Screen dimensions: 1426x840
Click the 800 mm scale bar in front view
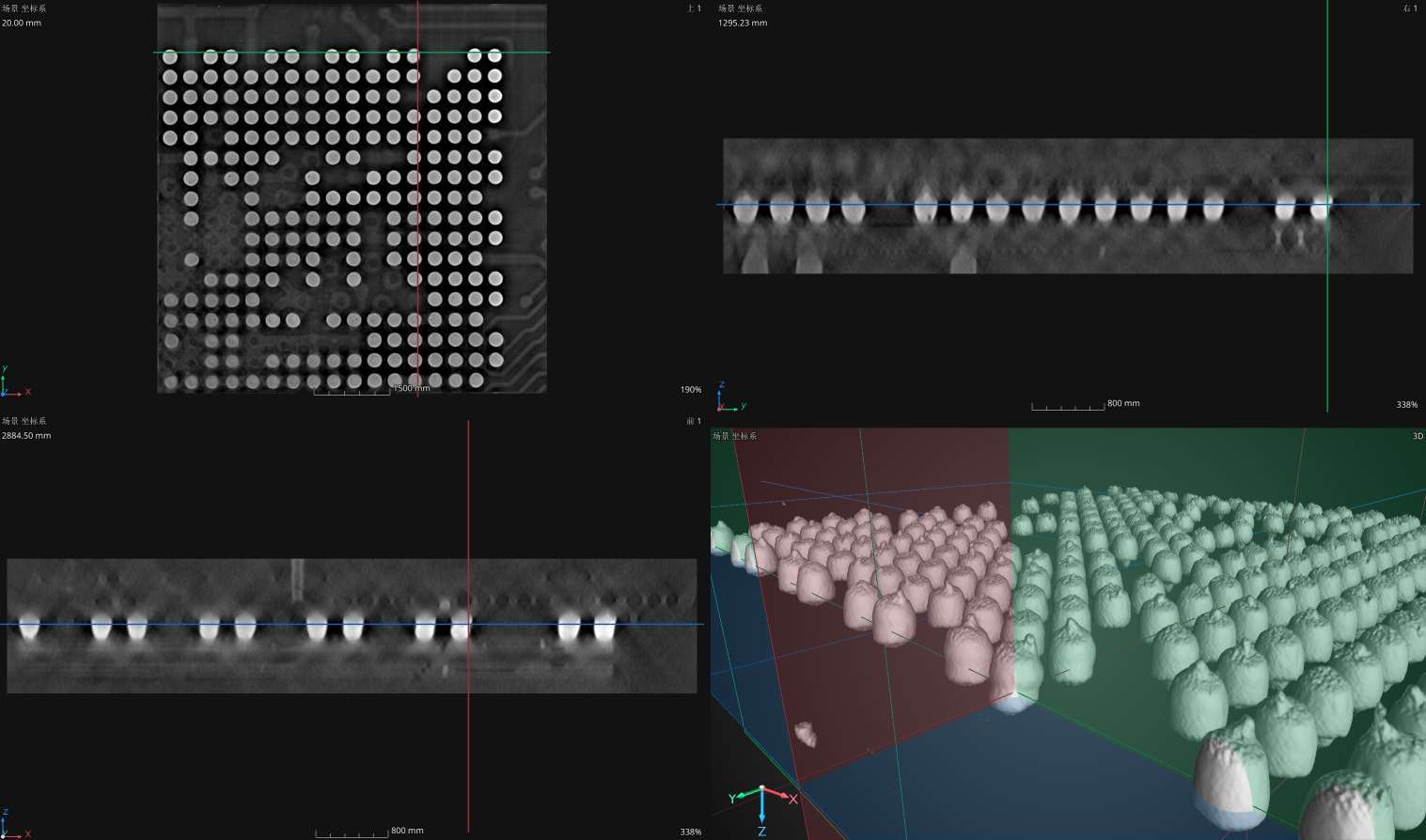369,832
